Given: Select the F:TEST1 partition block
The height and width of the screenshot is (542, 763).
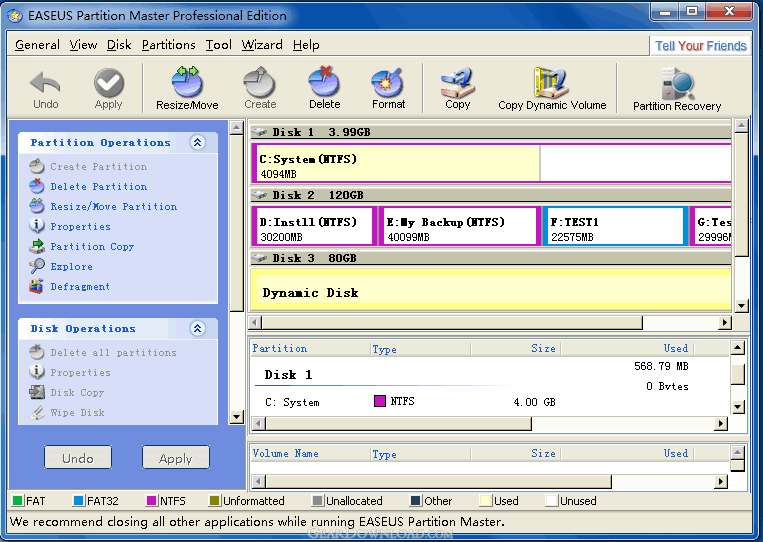Looking at the screenshot, I should tap(615, 226).
